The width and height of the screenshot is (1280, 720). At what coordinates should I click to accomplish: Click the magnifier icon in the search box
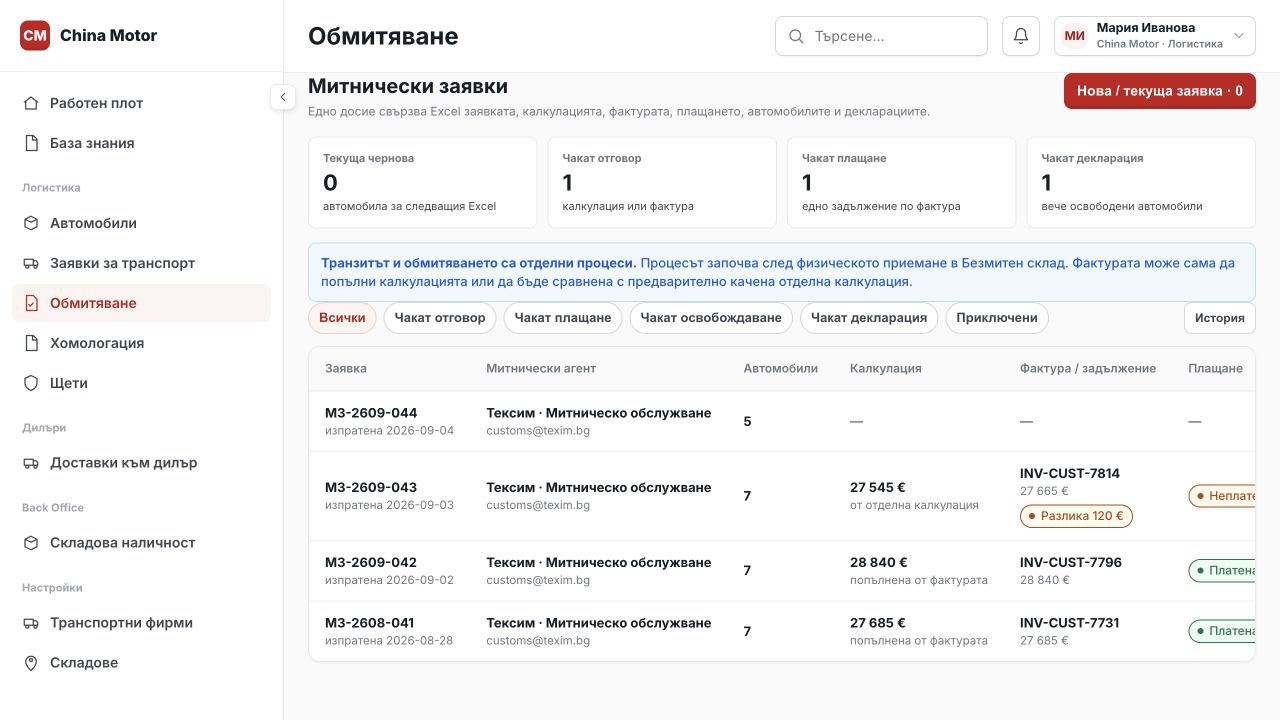click(797, 36)
